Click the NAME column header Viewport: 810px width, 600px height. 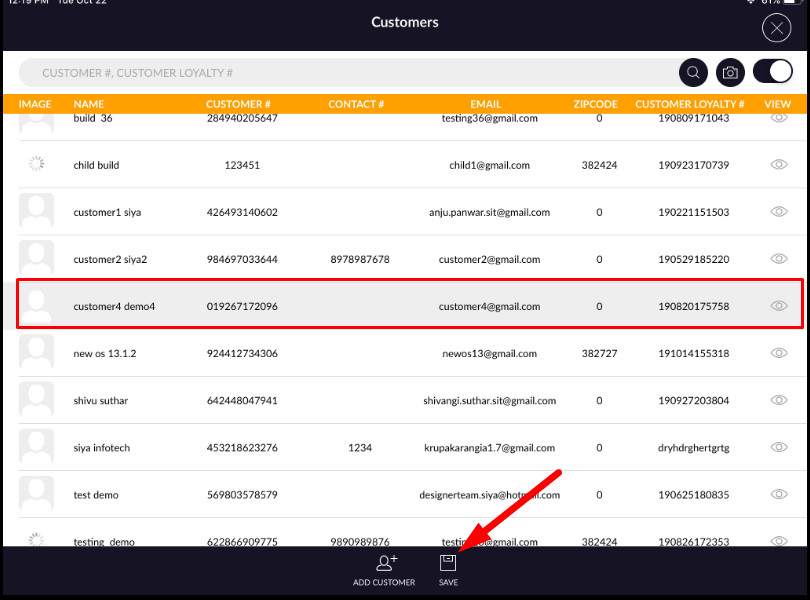tap(88, 103)
